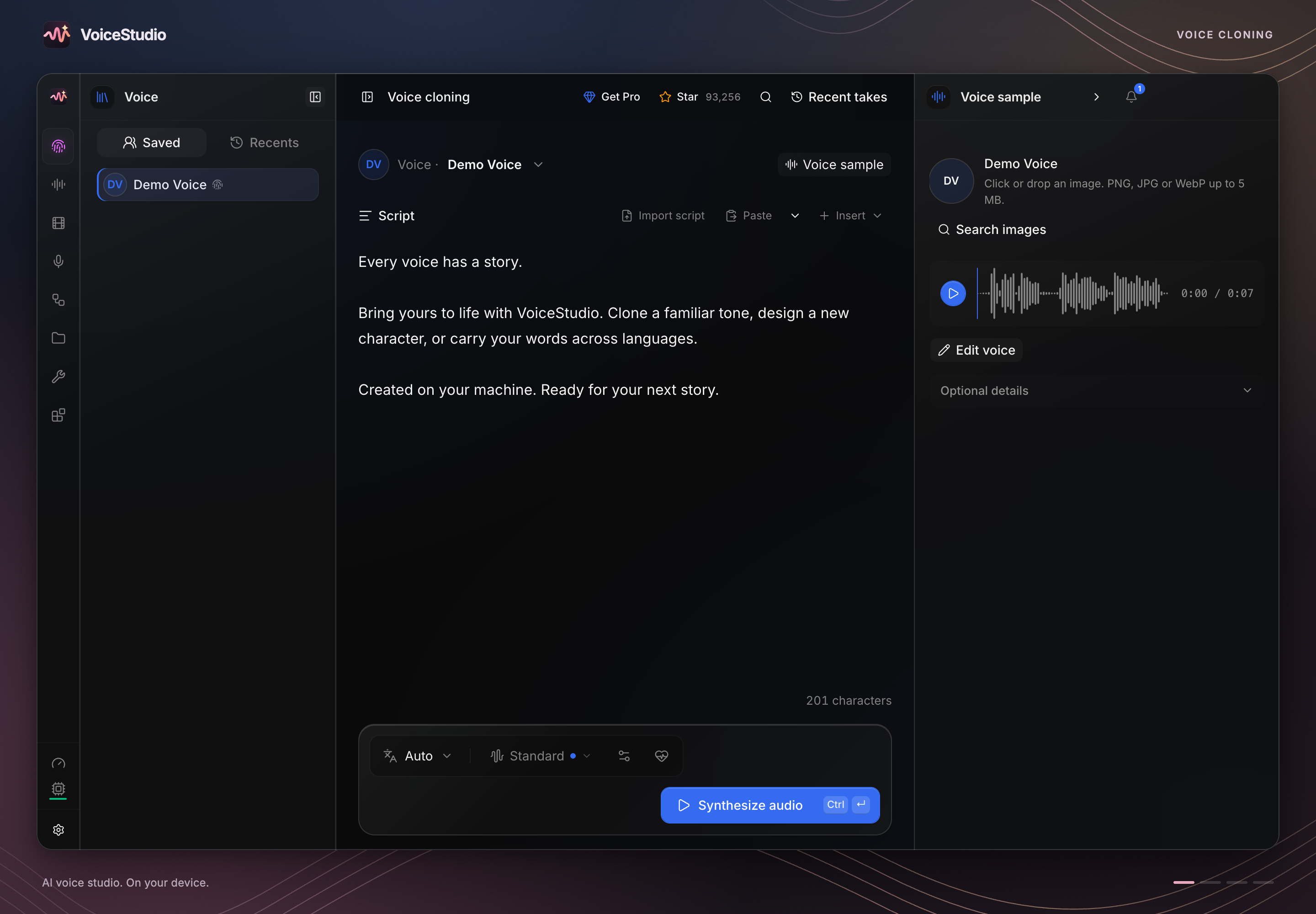Open the notifications bell
This screenshot has height=914, width=1316.
[x=1131, y=97]
